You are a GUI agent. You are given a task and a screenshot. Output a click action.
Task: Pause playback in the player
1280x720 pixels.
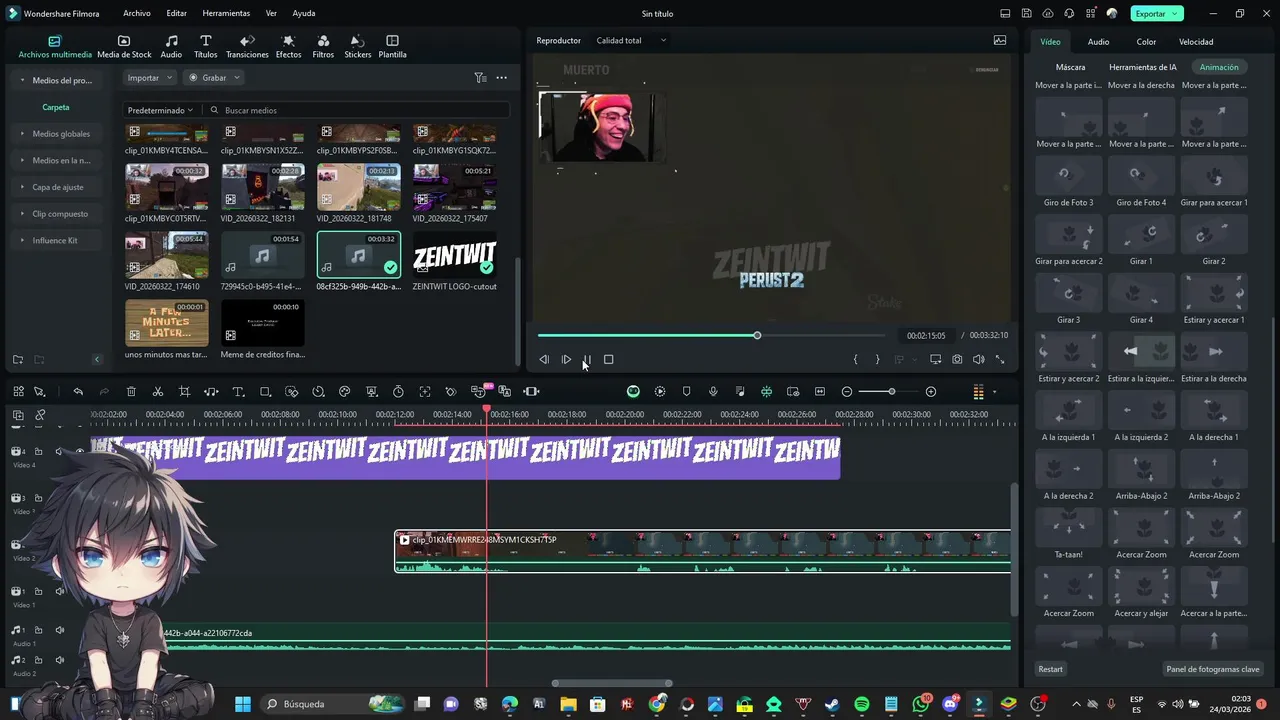coord(587,359)
